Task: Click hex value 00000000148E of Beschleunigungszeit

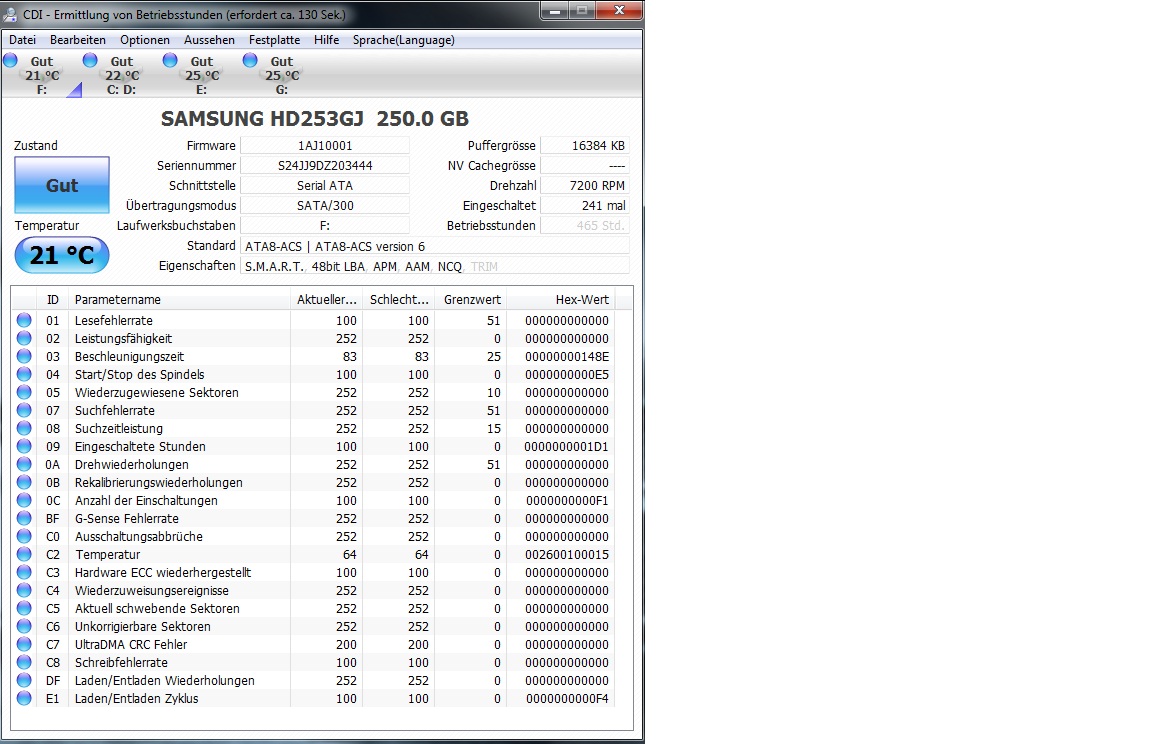Action: (566, 356)
